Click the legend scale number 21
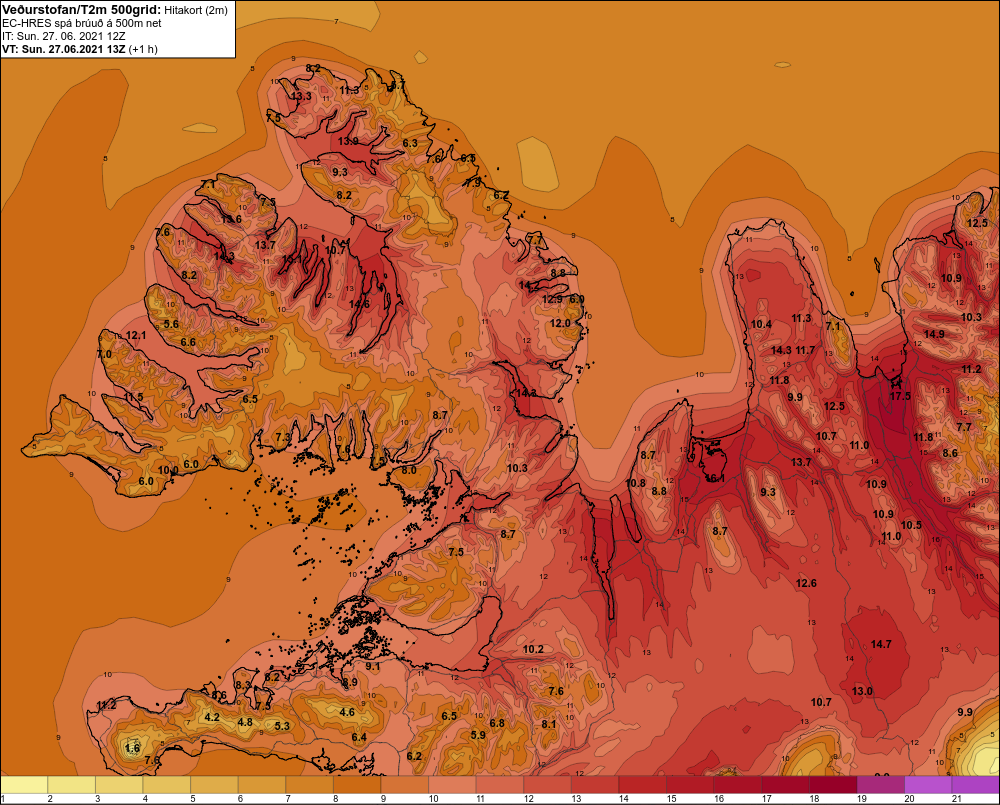 point(957,799)
